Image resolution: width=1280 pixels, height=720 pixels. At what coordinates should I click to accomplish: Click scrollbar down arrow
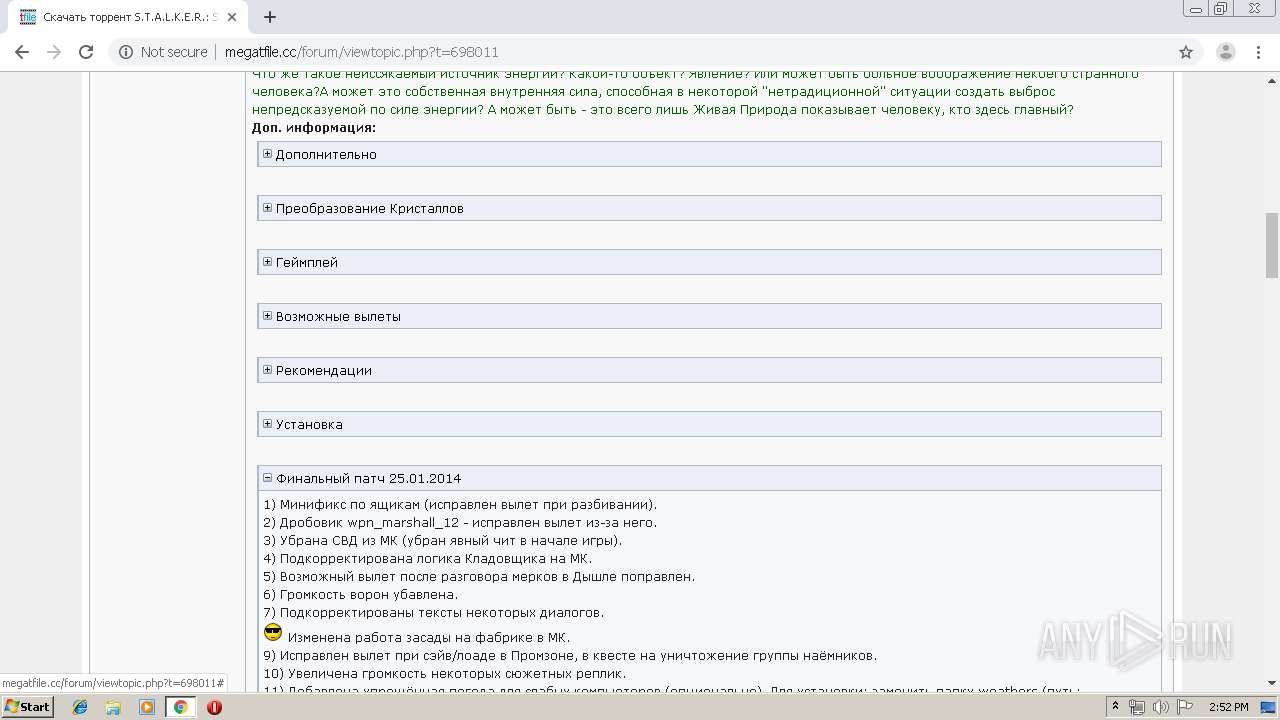pyautogui.click(x=1272, y=684)
